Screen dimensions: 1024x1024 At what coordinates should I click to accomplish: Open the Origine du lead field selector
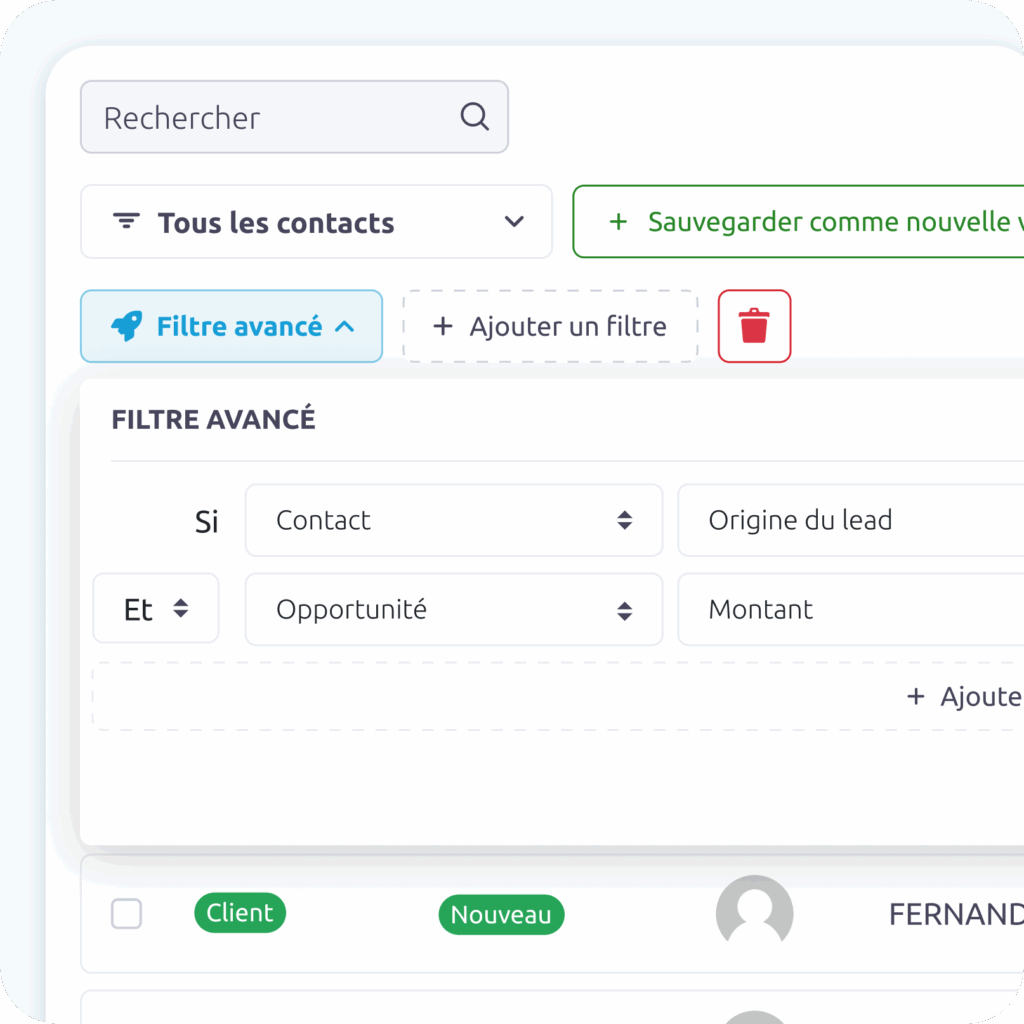(850, 520)
